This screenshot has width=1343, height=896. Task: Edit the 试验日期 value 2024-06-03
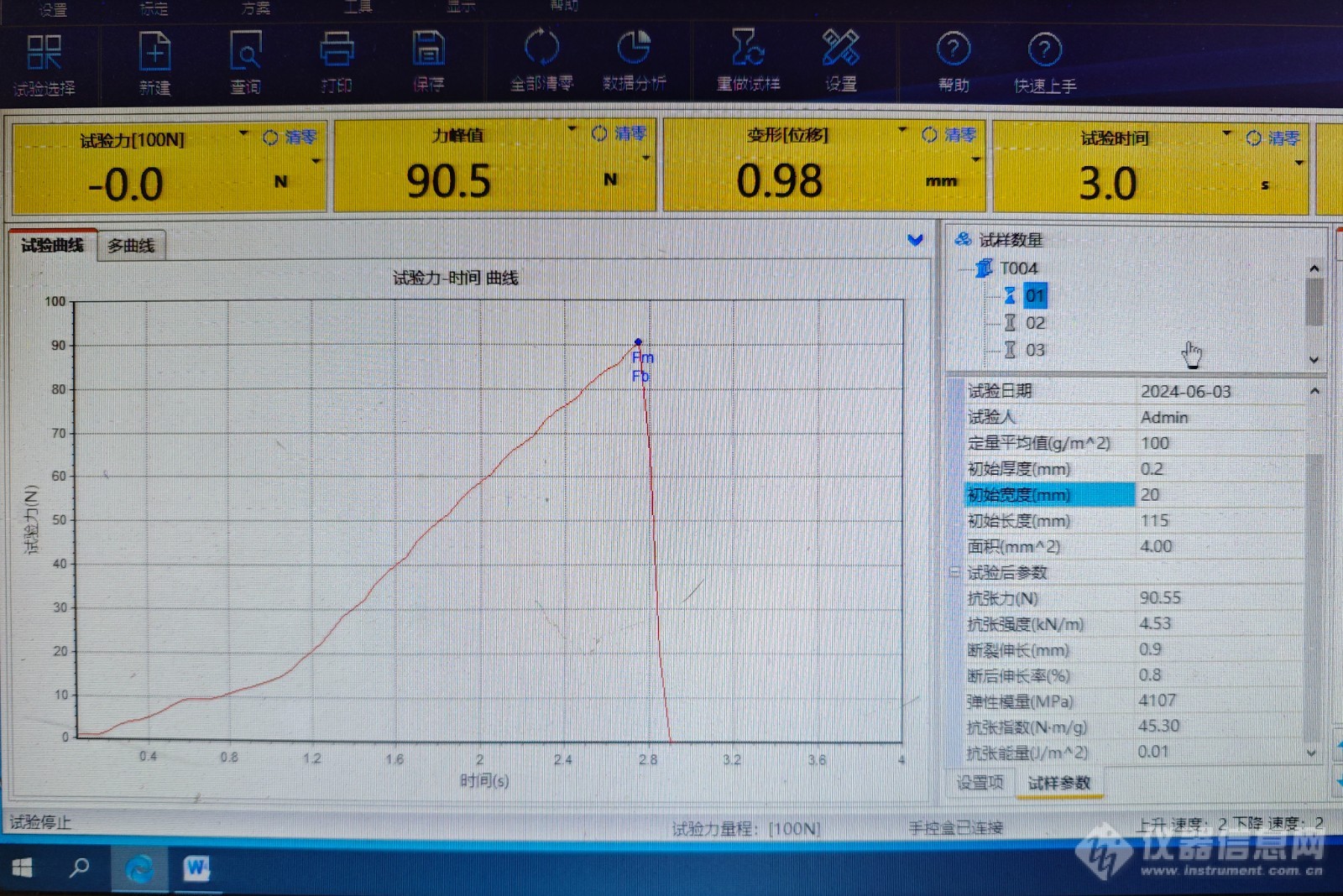click(x=1220, y=392)
